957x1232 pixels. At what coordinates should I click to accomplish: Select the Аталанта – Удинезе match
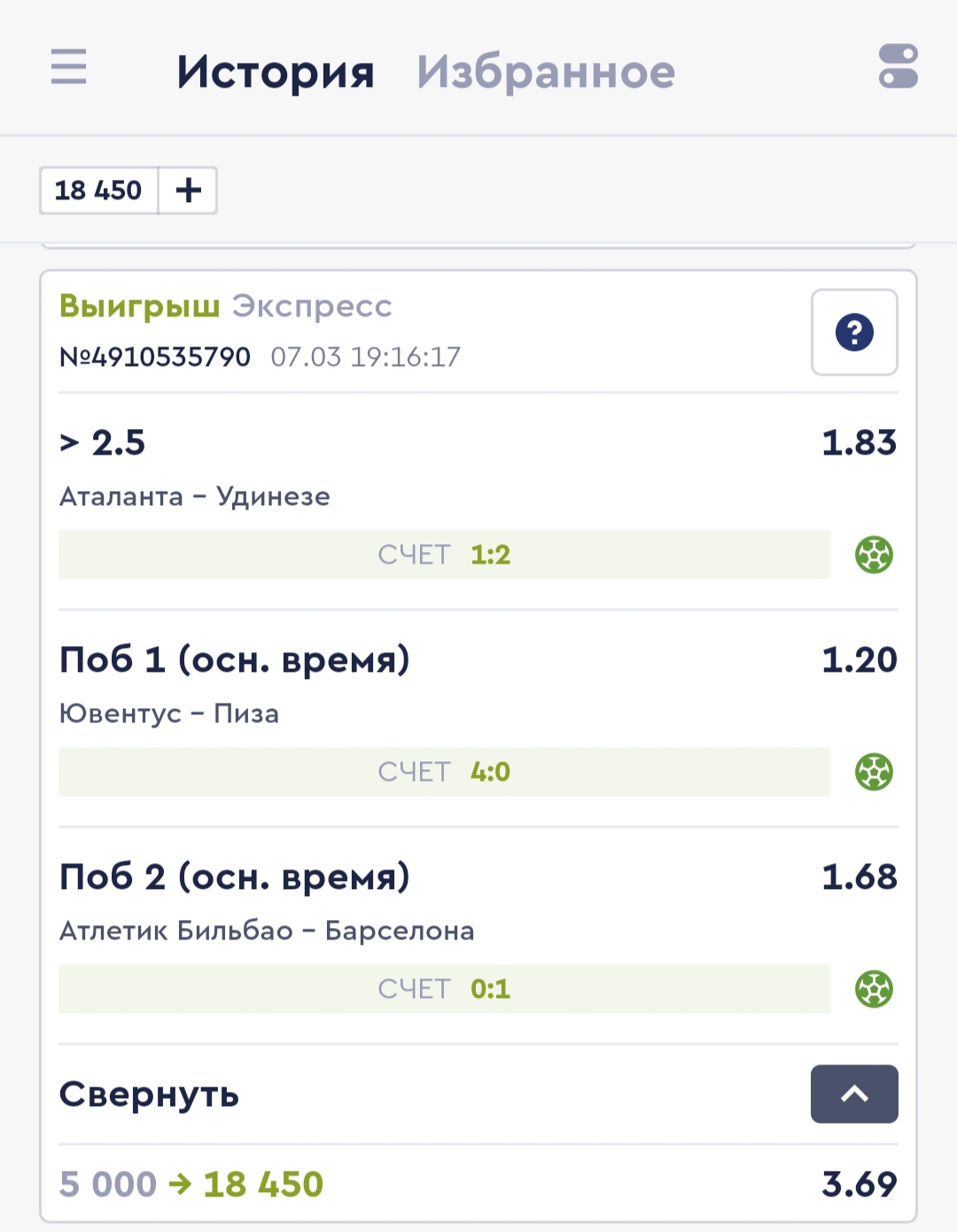[x=195, y=496]
